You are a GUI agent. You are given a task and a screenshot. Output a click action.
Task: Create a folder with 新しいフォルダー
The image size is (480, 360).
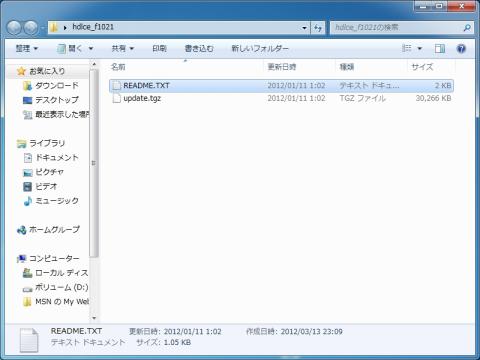tap(260, 49)
